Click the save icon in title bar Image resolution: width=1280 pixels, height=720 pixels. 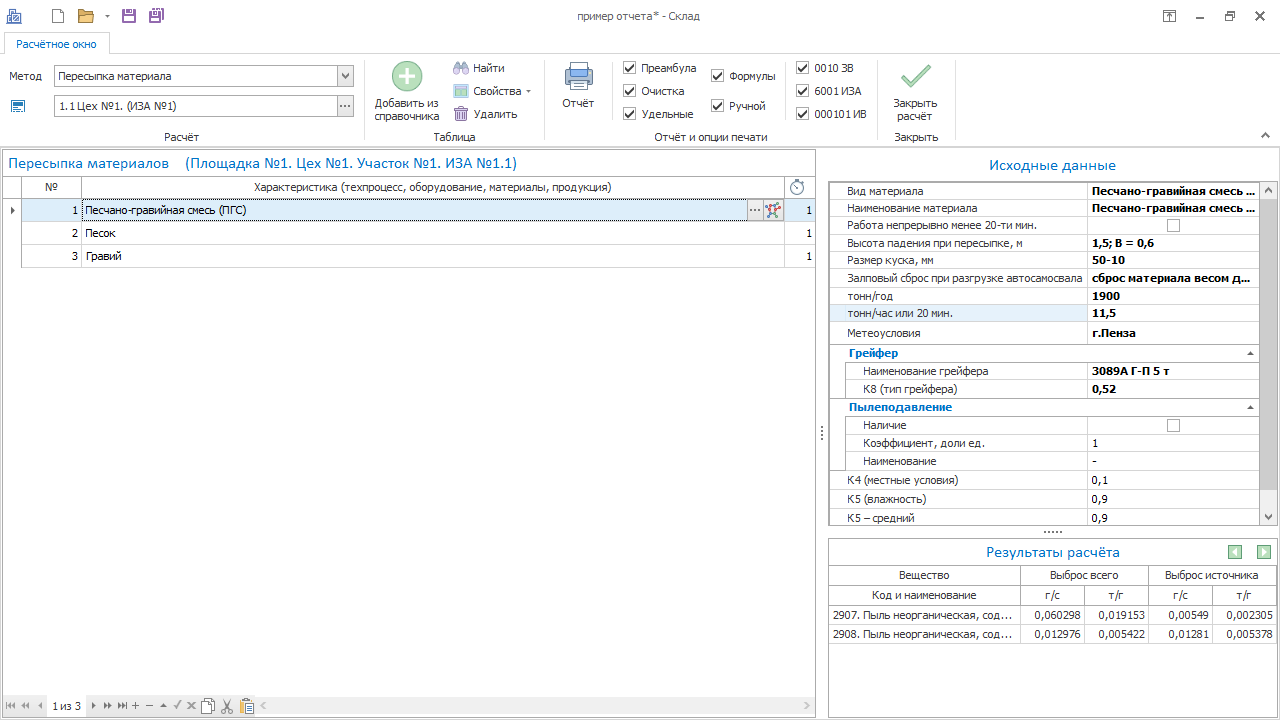tap(128, 16)
